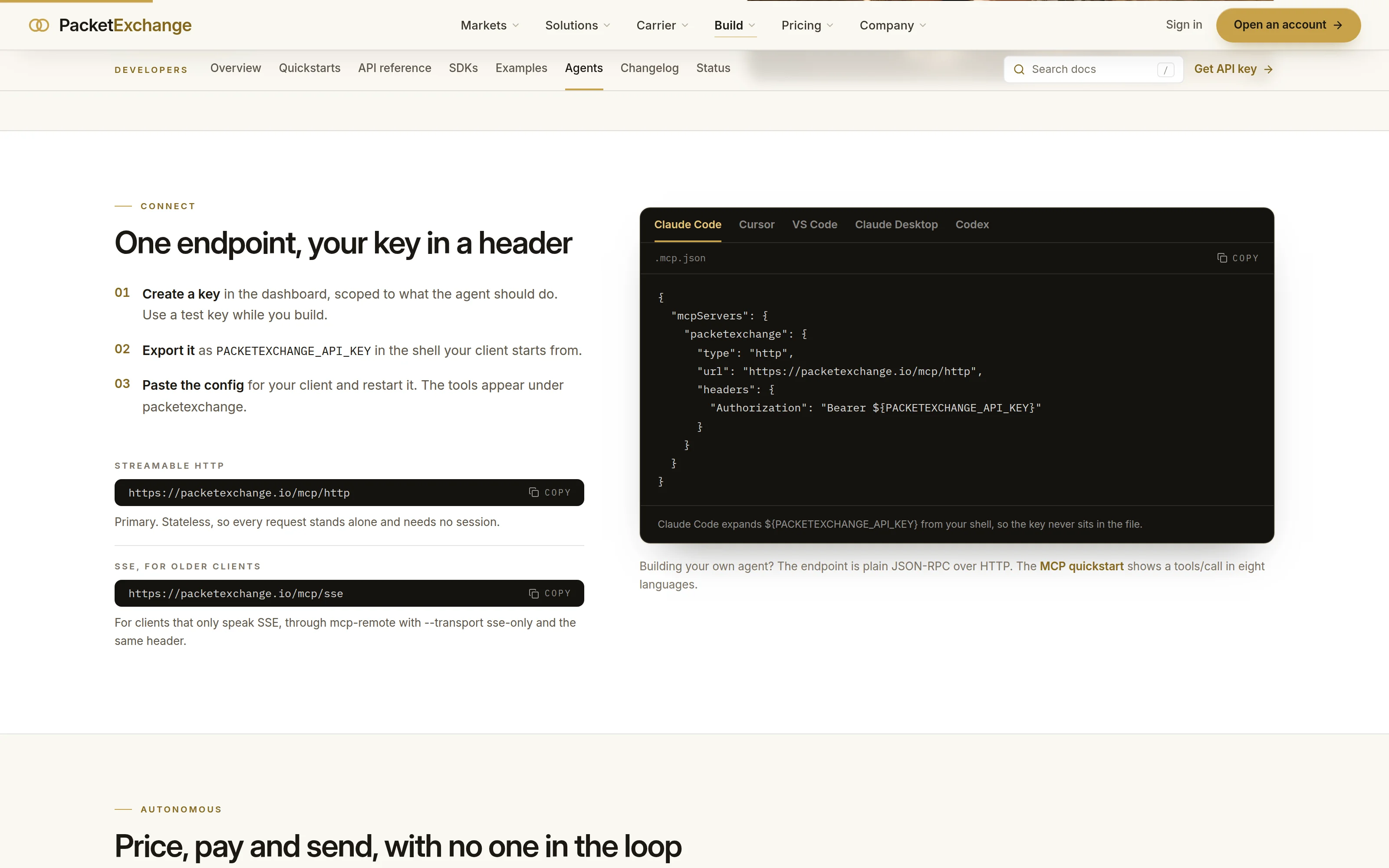Go to SDKs section
This screenshot has height=868, width=1389.
(463, 68)
